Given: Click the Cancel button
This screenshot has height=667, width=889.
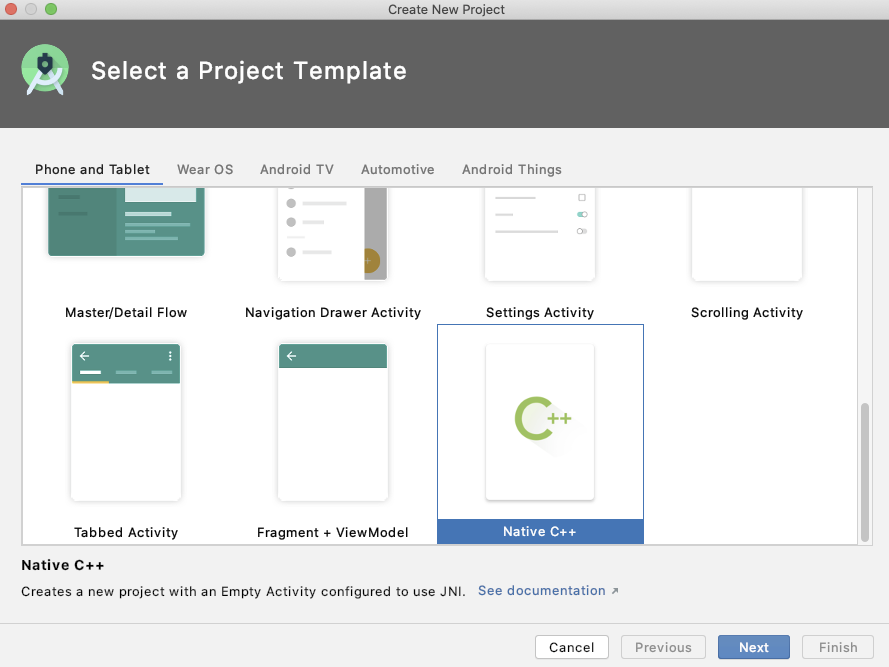Looking at the screenshot, I should click(572, 647).
